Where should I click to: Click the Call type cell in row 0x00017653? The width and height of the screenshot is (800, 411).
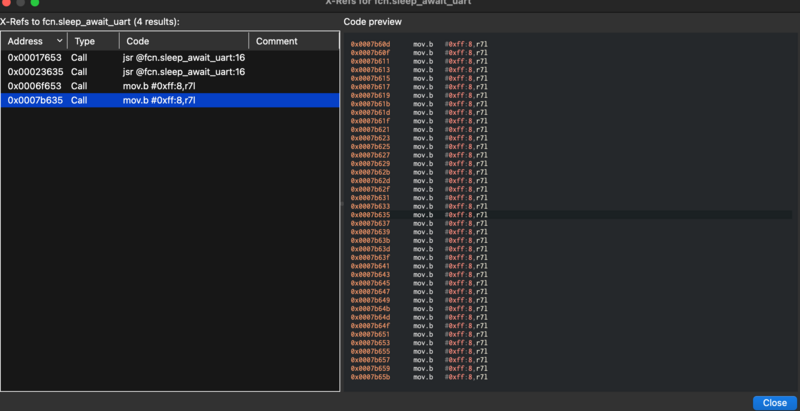[x=79, y=58]
